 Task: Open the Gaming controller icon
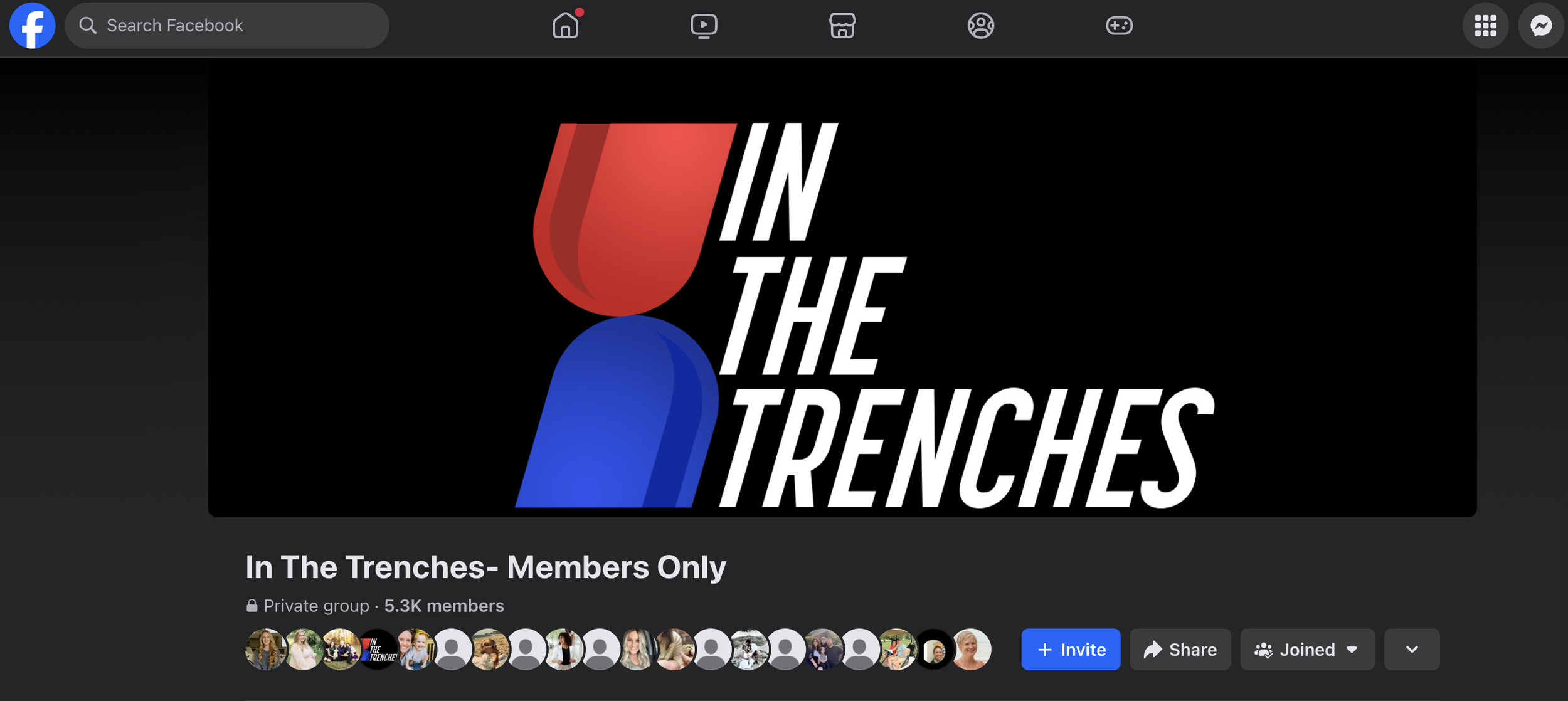coord(1119,26)
